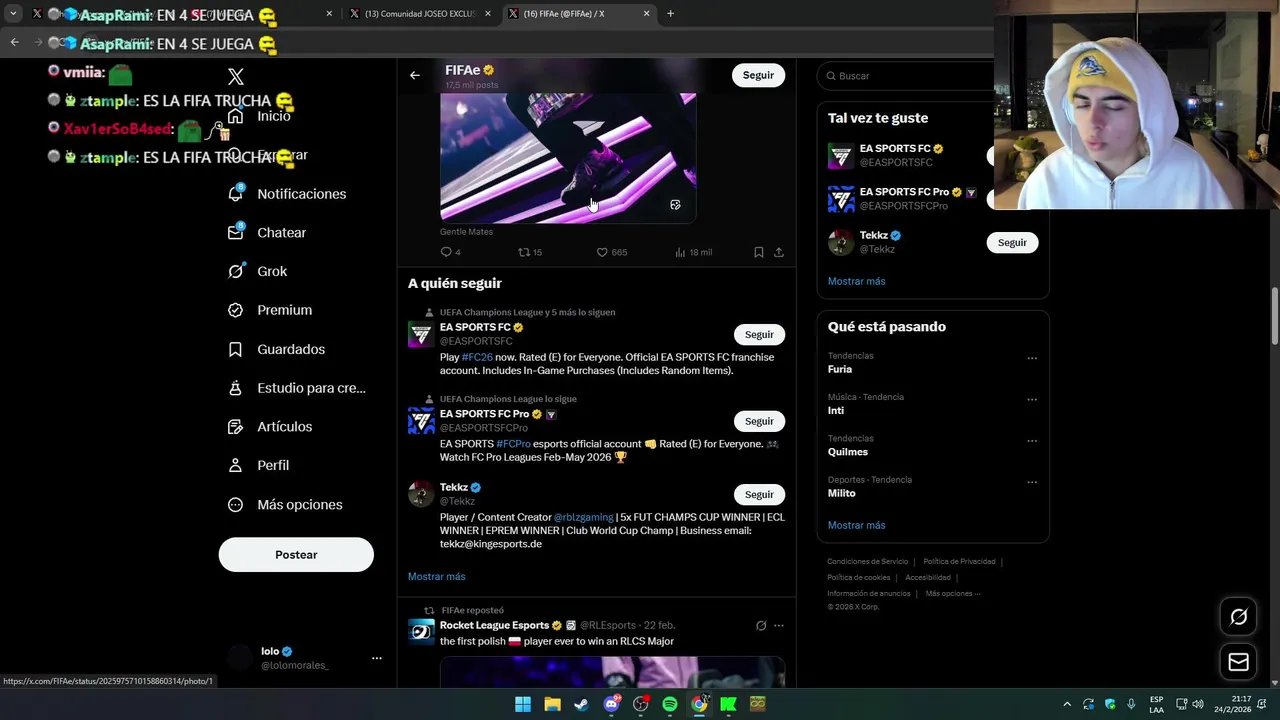Screen dimensions: 1280x720
Task: Open the @rblzgaming mention link
Action: point(583,517)
